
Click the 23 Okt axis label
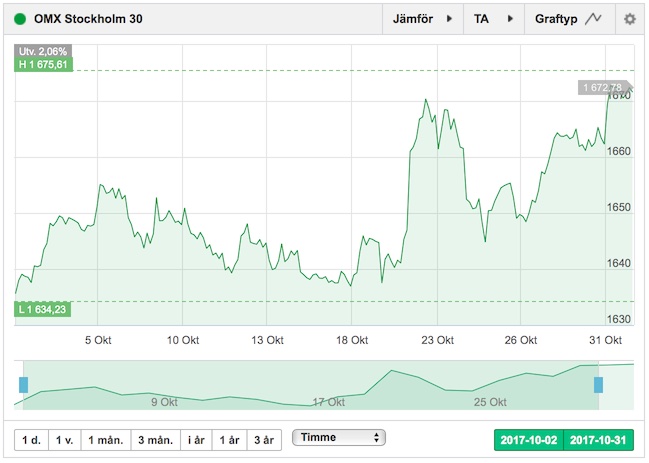(x=437, y=340)
